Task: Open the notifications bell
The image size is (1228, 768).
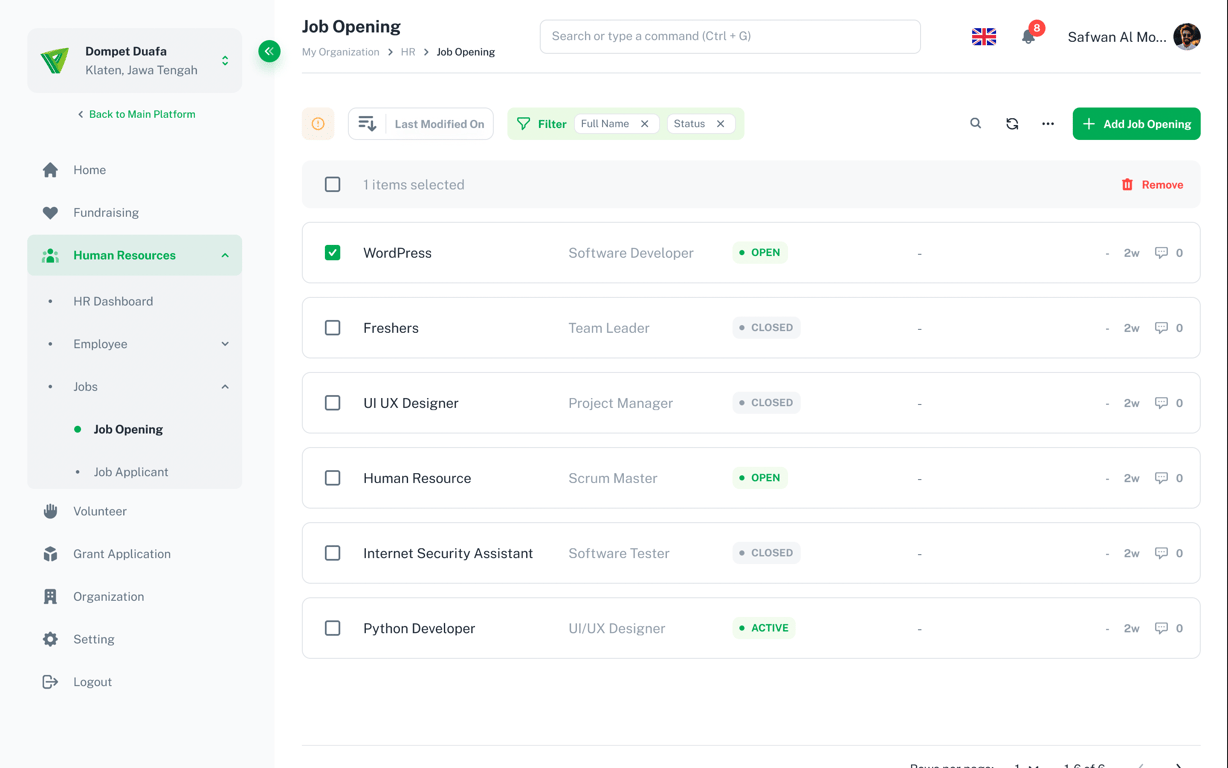Action: tap(1028, 37)
